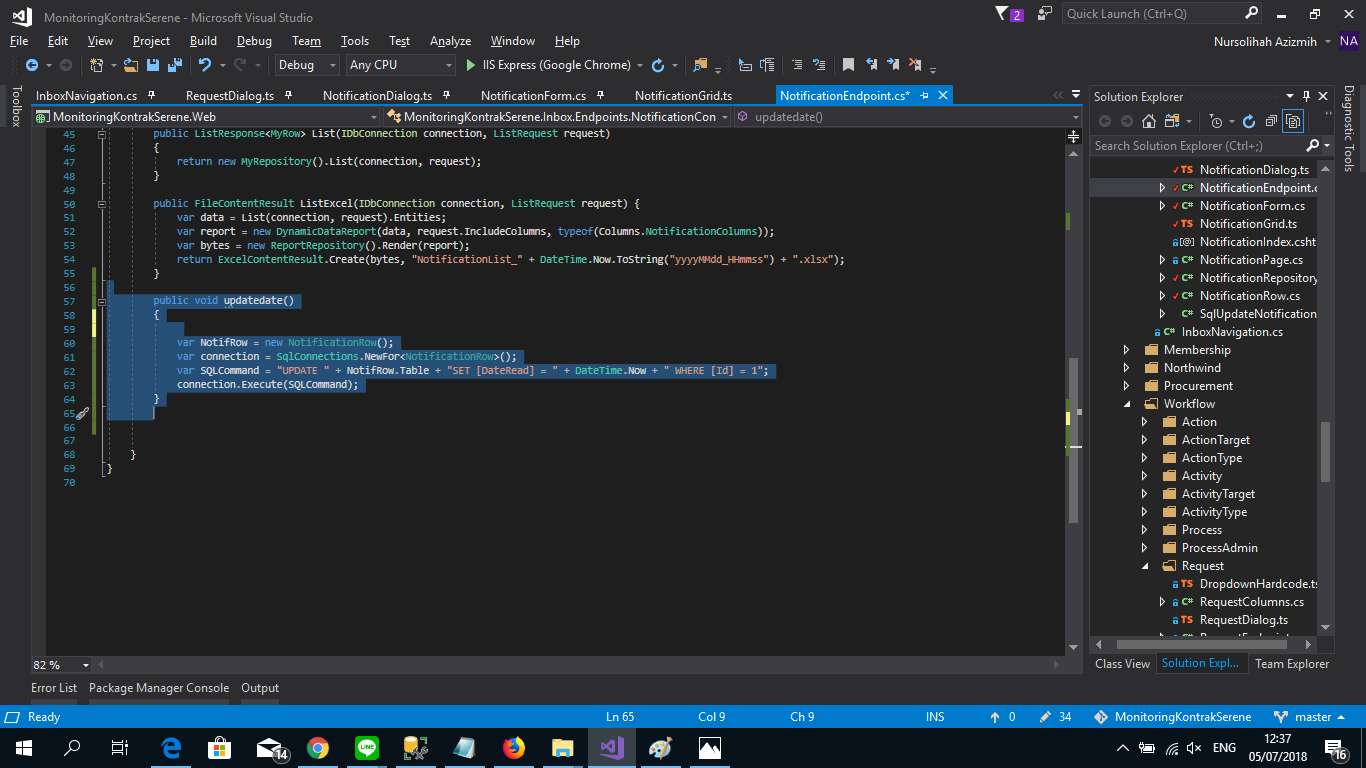
Task: Open the Package Manager Console panel
Action: (x=159, y=688)
